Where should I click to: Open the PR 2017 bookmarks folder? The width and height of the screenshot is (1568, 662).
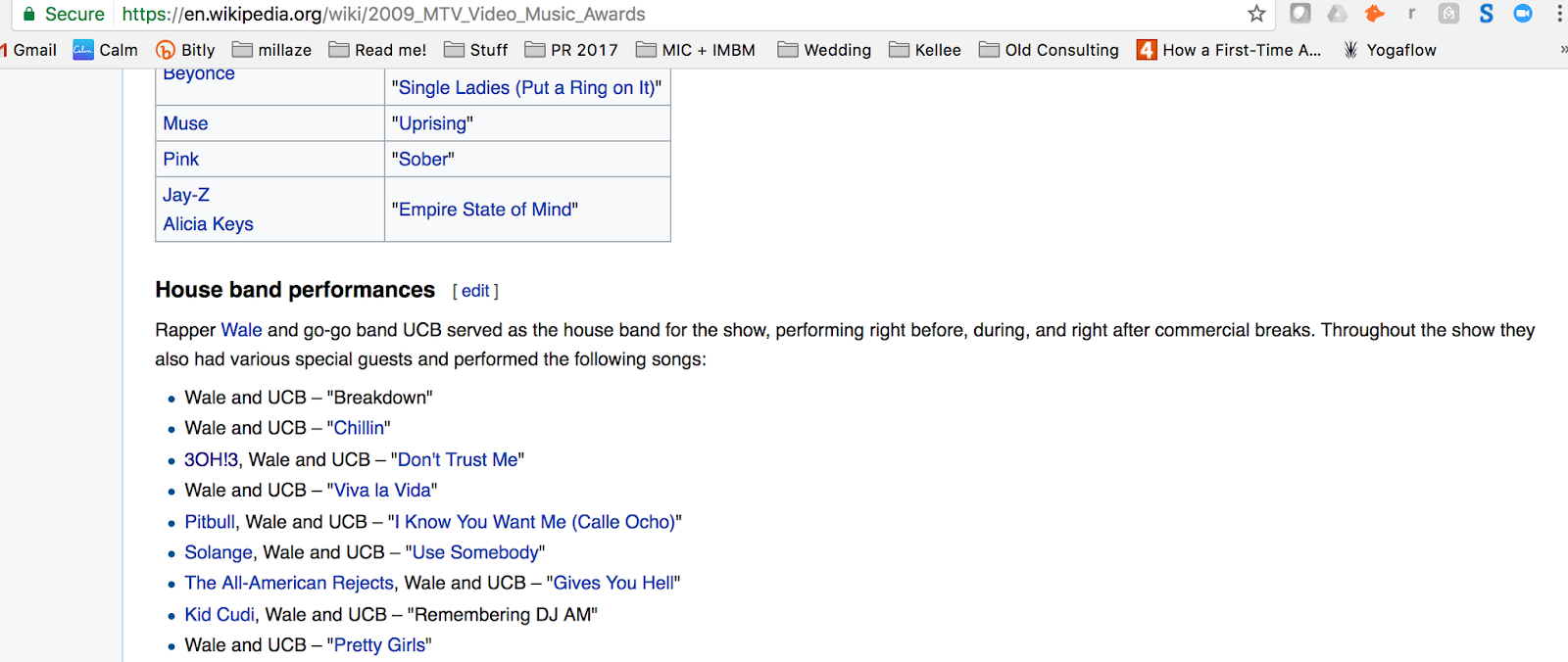[571, 50]
